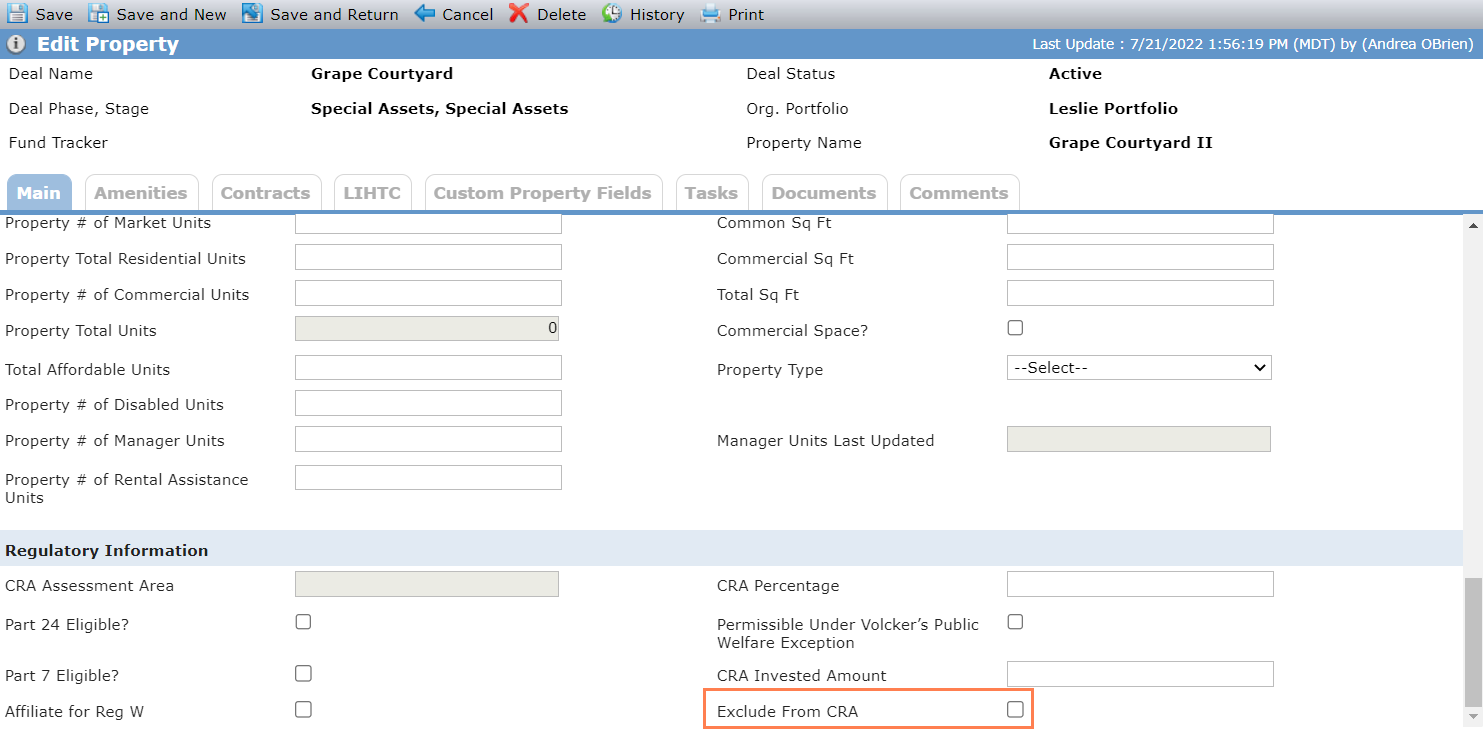The width and height of the screenshot is (1483, 729).
Task: Check the Part 24 Eligible? checkbox
Action: [303, 622]
